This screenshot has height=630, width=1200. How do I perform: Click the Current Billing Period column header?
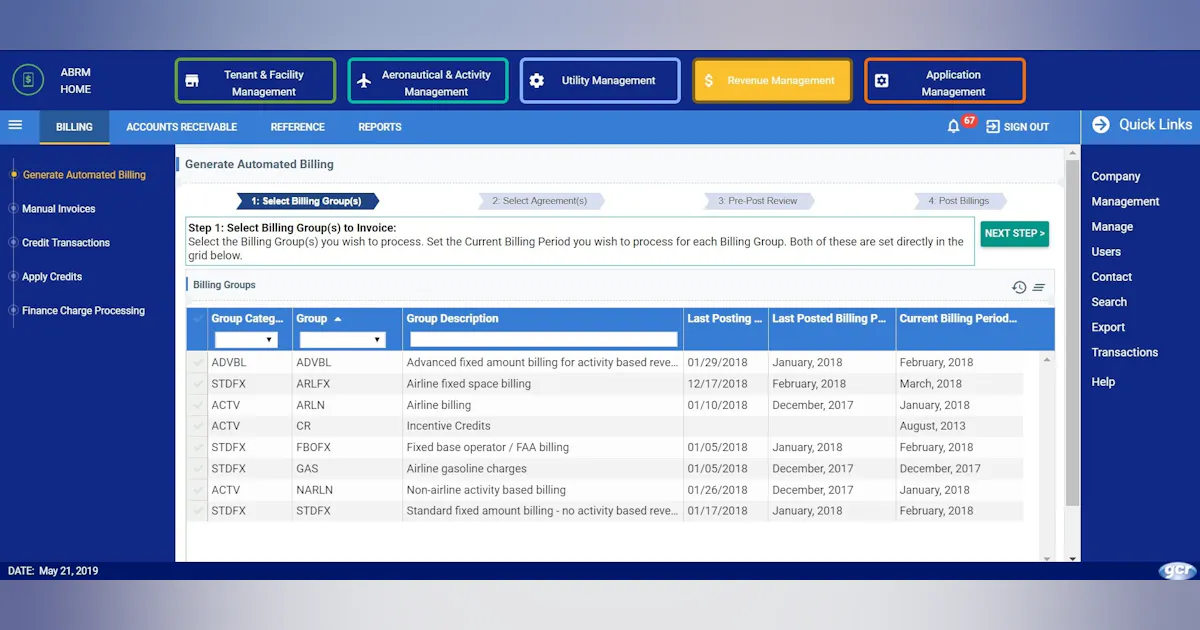[x=958, y=319]
